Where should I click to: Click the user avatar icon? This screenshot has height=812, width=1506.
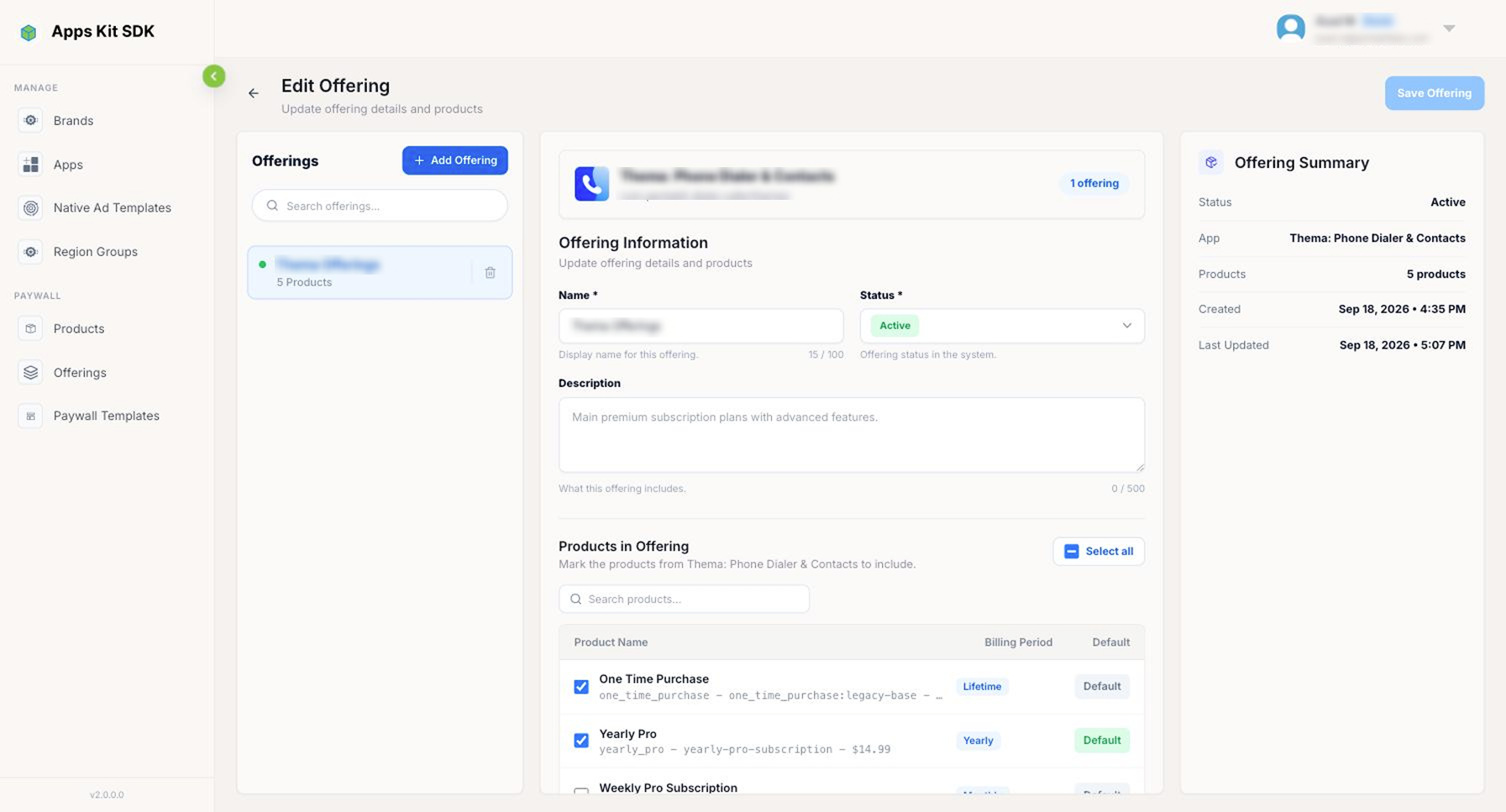click(1291, 29)
